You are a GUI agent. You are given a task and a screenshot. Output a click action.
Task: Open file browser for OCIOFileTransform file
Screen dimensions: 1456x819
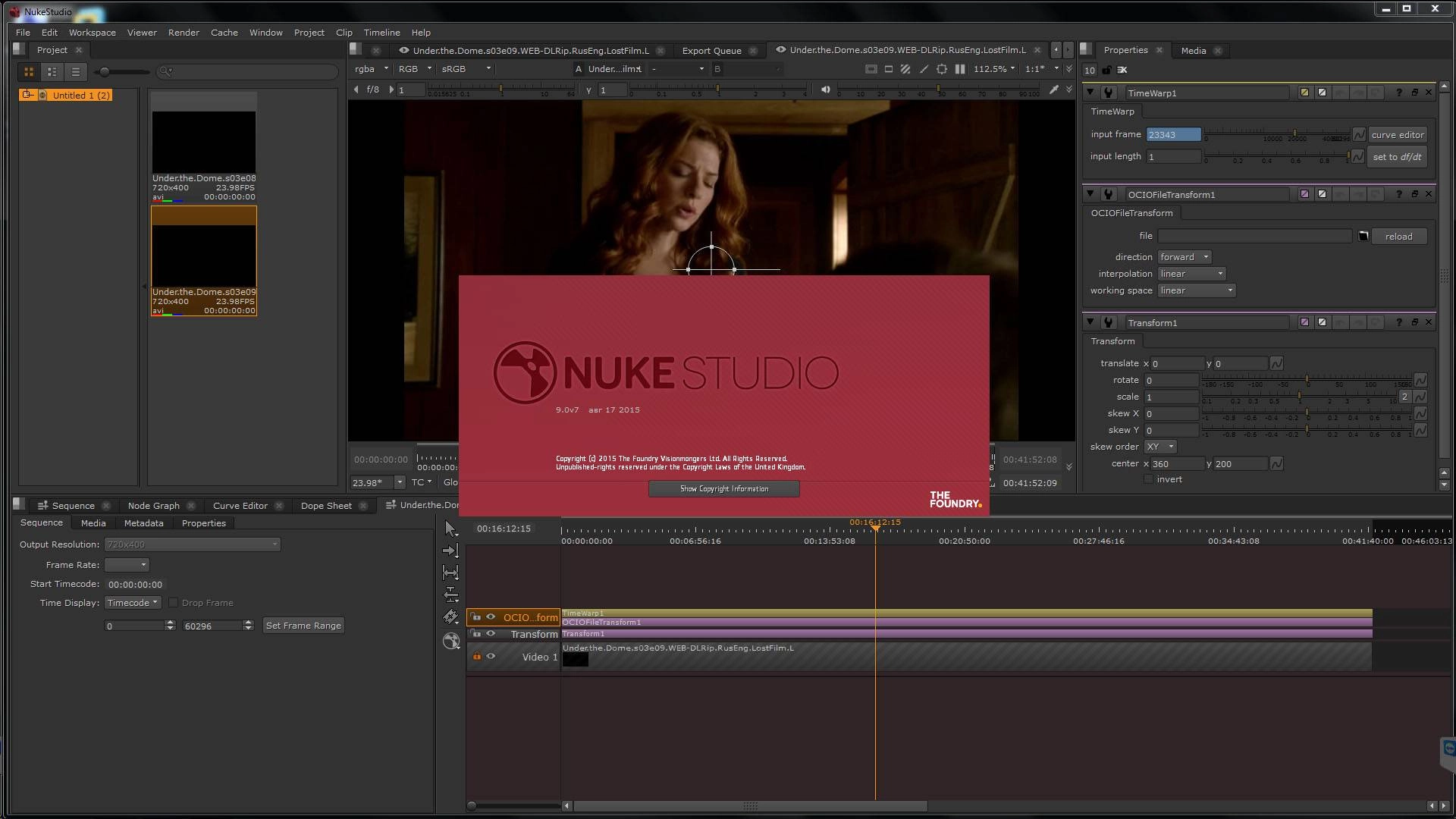point(1363,237)
